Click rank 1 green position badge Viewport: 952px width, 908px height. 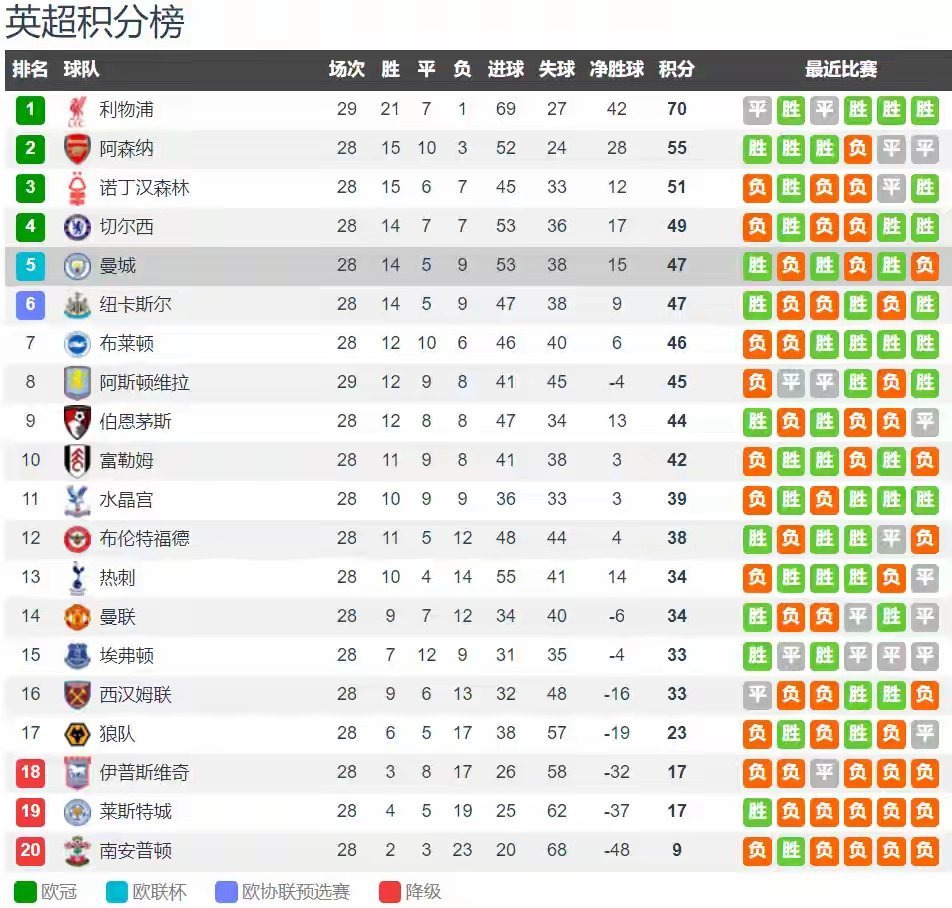tap(30, 109)
